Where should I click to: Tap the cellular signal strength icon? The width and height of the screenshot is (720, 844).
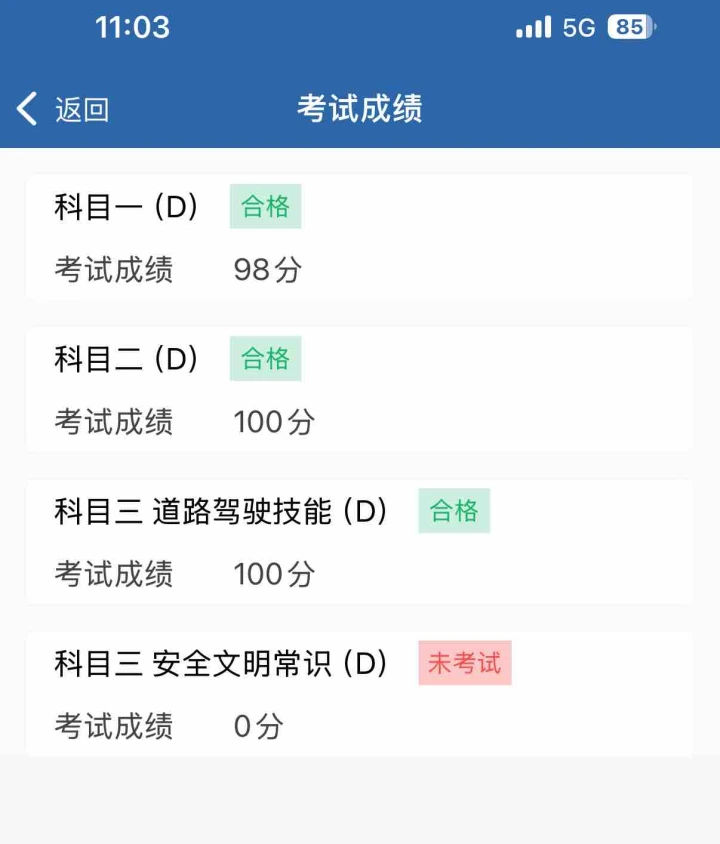tap(533, 27)
